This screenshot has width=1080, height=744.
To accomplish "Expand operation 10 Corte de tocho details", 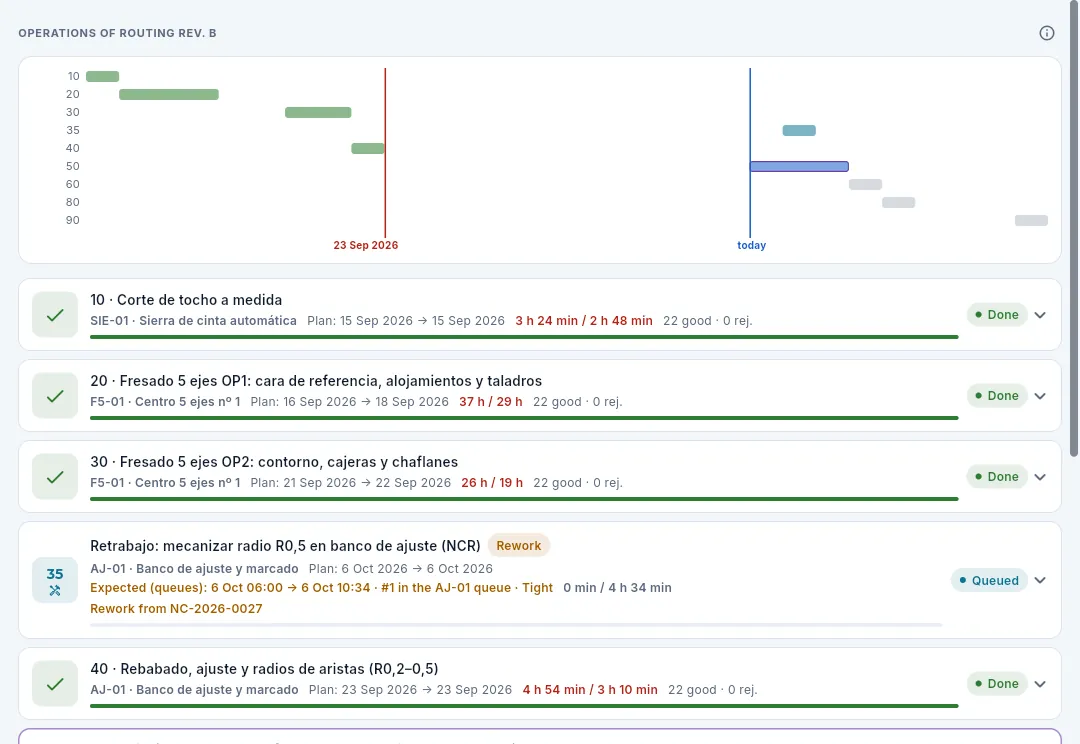I will [1040, 315].
